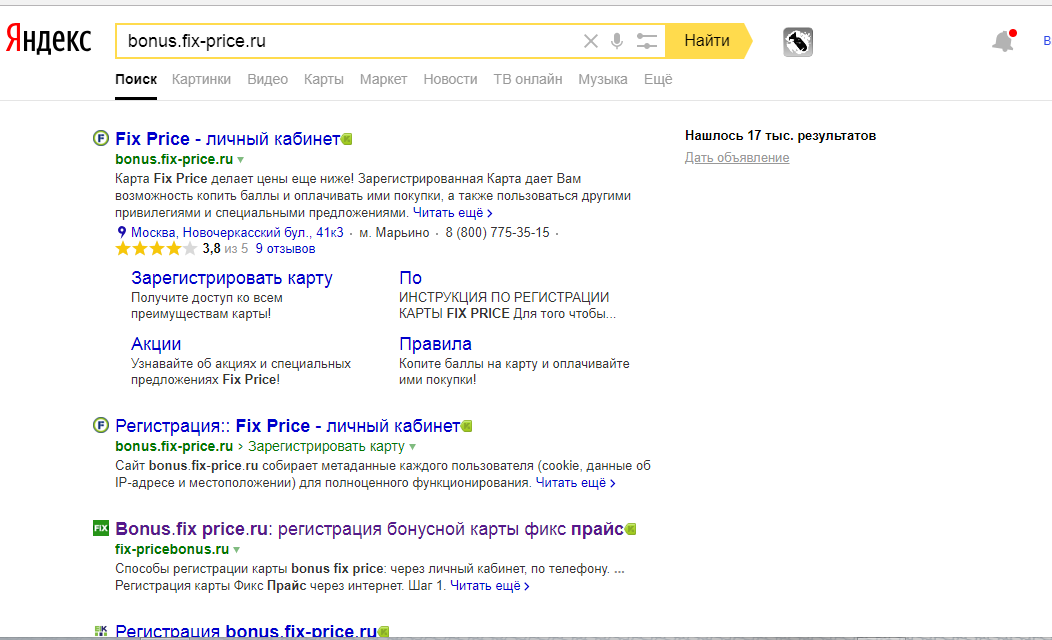1052x640 pixels.
Task: Click the yellow Найти search button
Action: tap(707, 41)
